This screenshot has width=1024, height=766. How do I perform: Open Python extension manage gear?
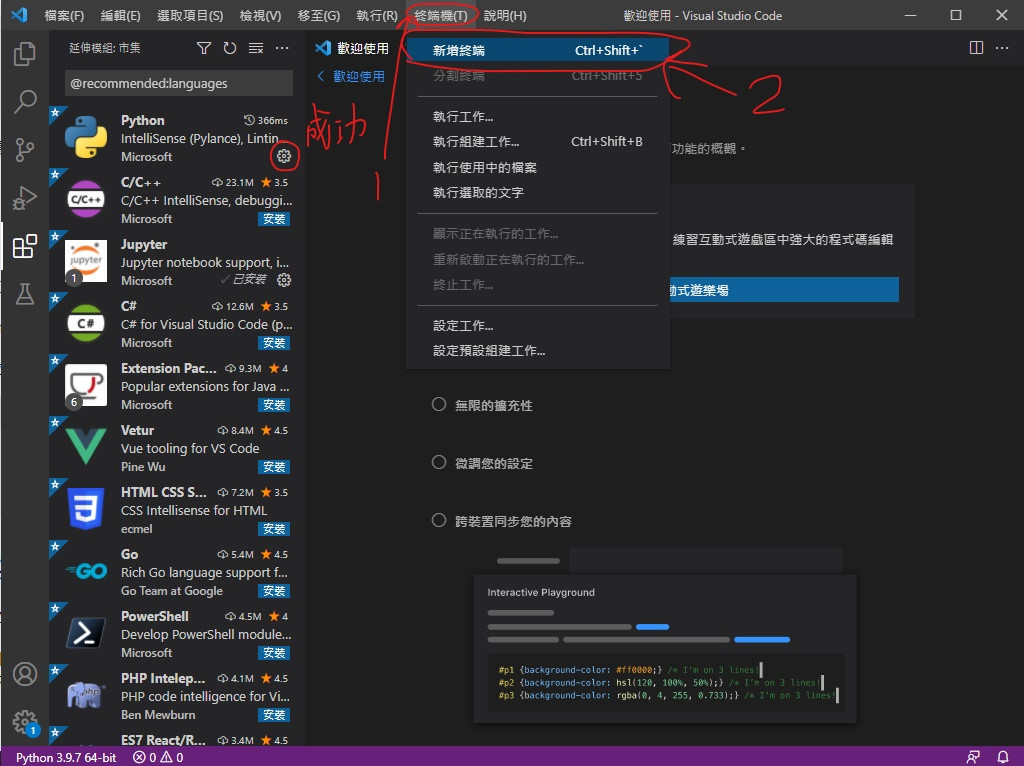283,156
